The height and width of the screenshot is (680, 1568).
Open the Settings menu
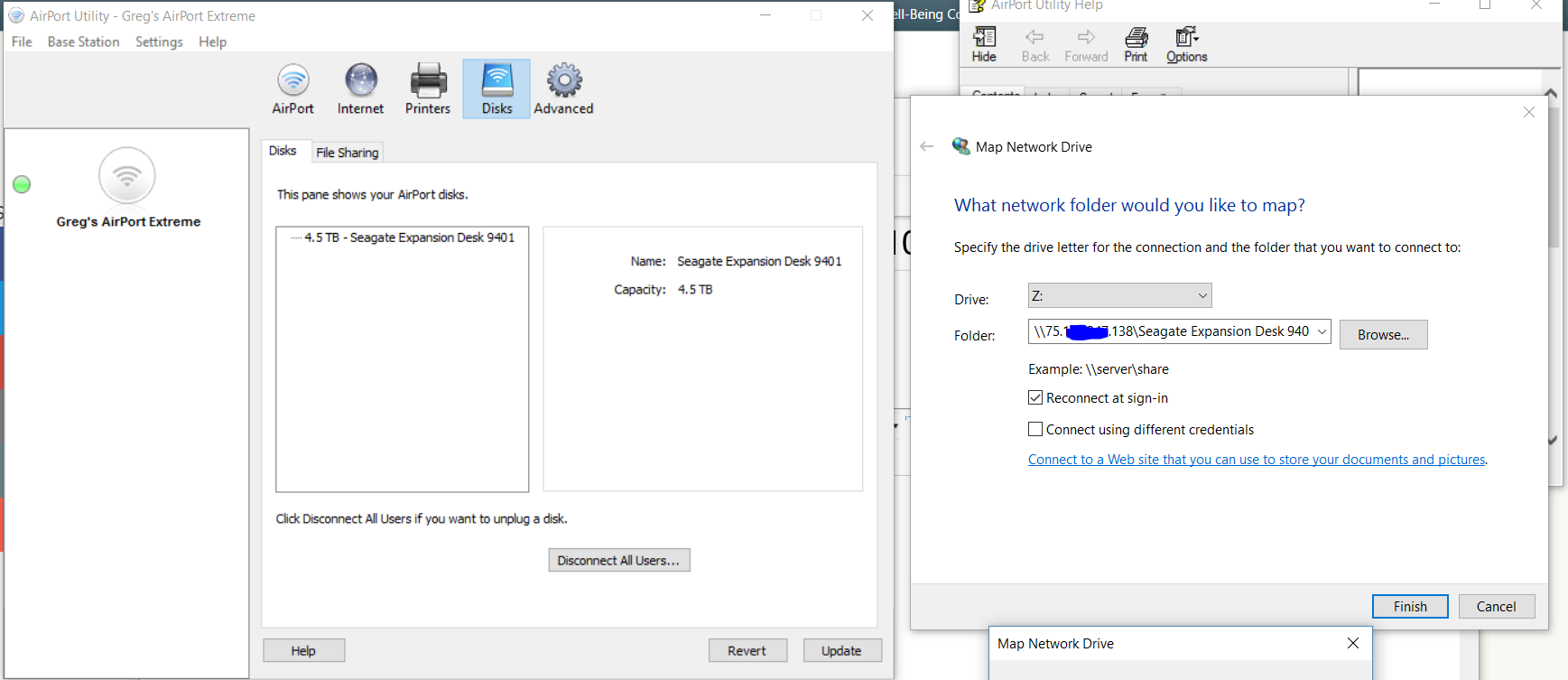tap(159, 42)
